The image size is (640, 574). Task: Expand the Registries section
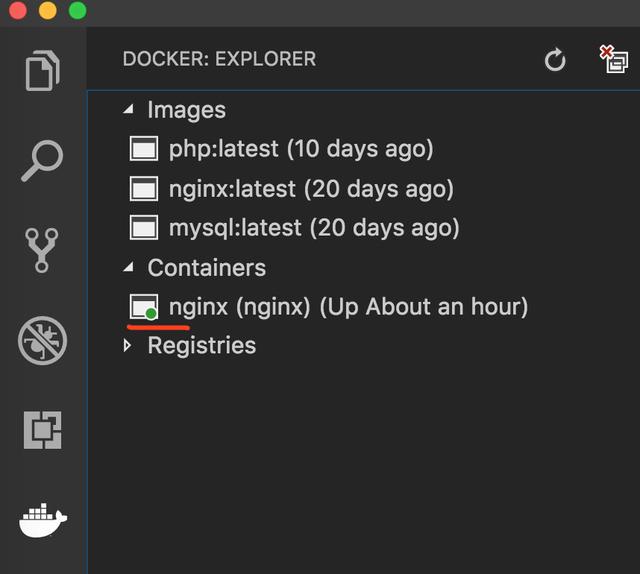click(127, 345)
